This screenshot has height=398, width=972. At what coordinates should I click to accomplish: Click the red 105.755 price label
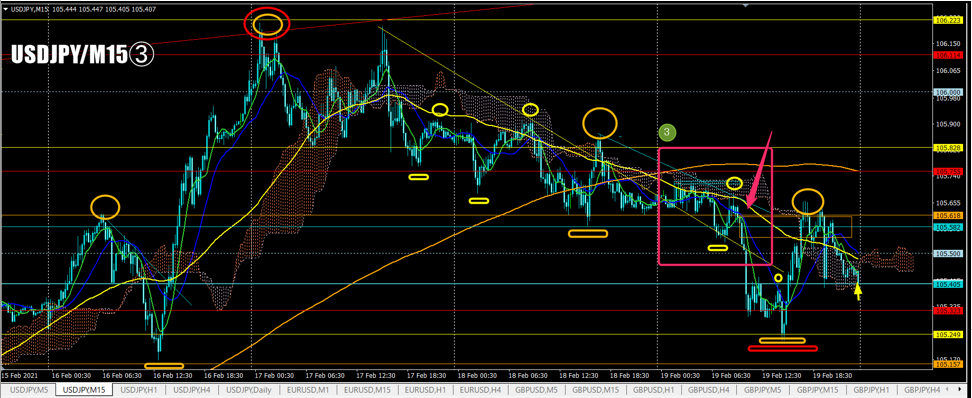pos(948,171)
